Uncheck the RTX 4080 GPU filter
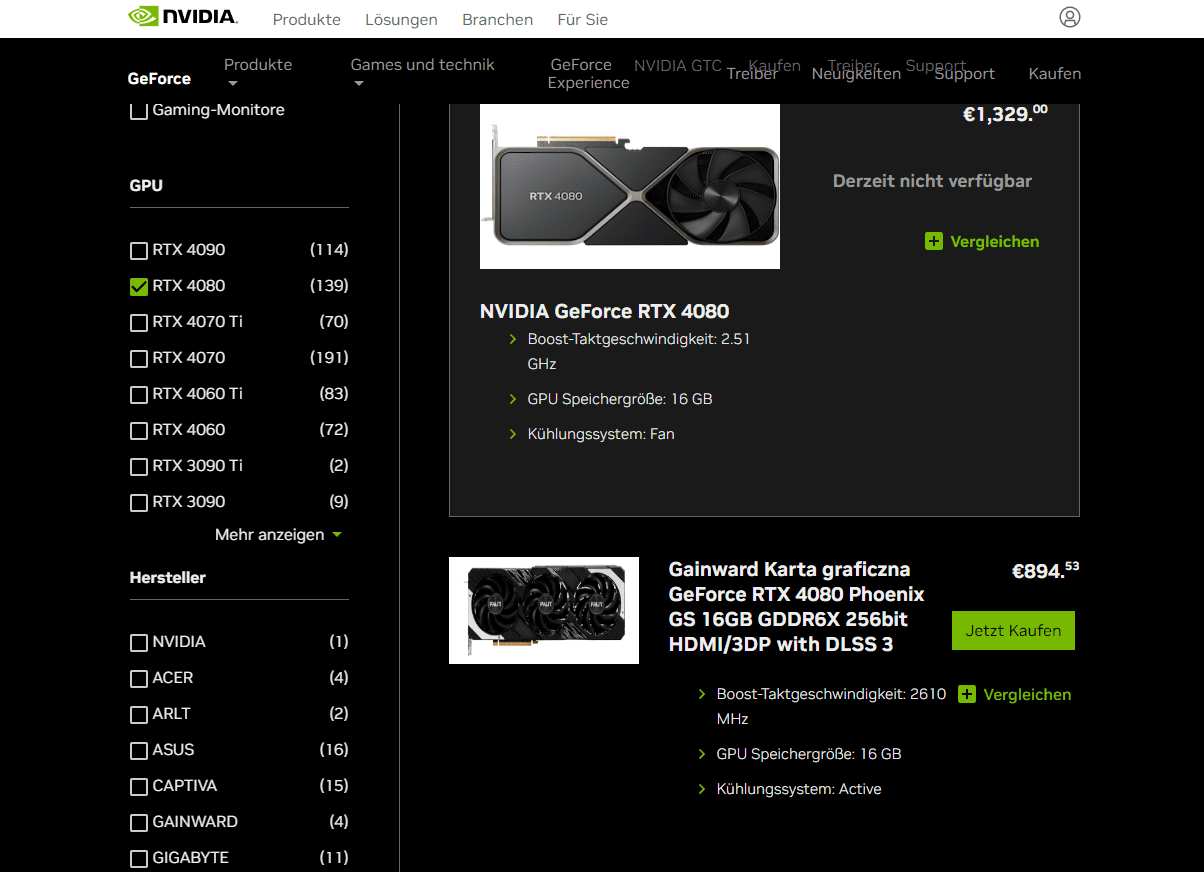The width and height of the screenshot is (1204, 872). click(x=139, y=286)
